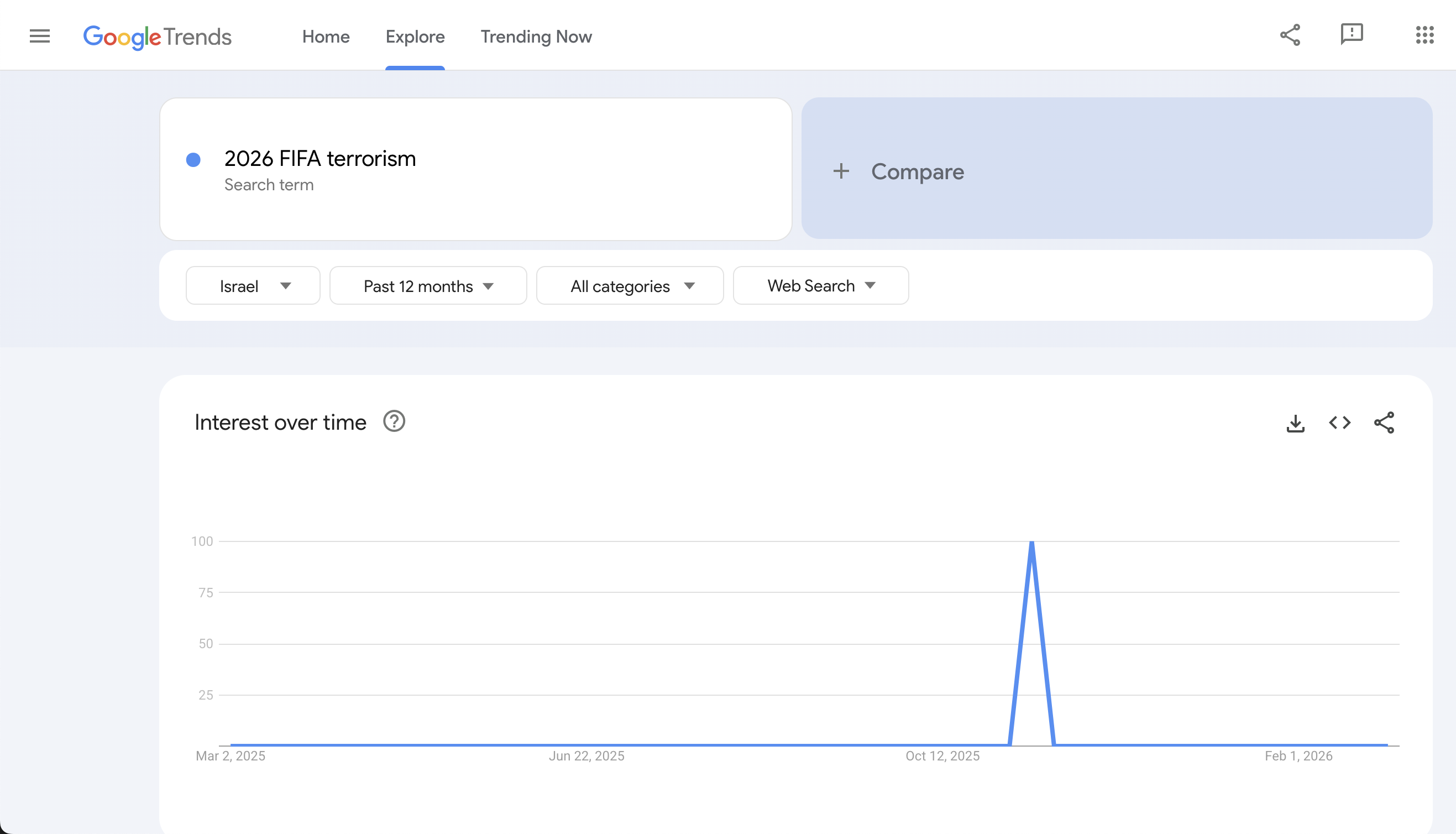Open the Past 12 months dropdown

(x=427, y=286)
